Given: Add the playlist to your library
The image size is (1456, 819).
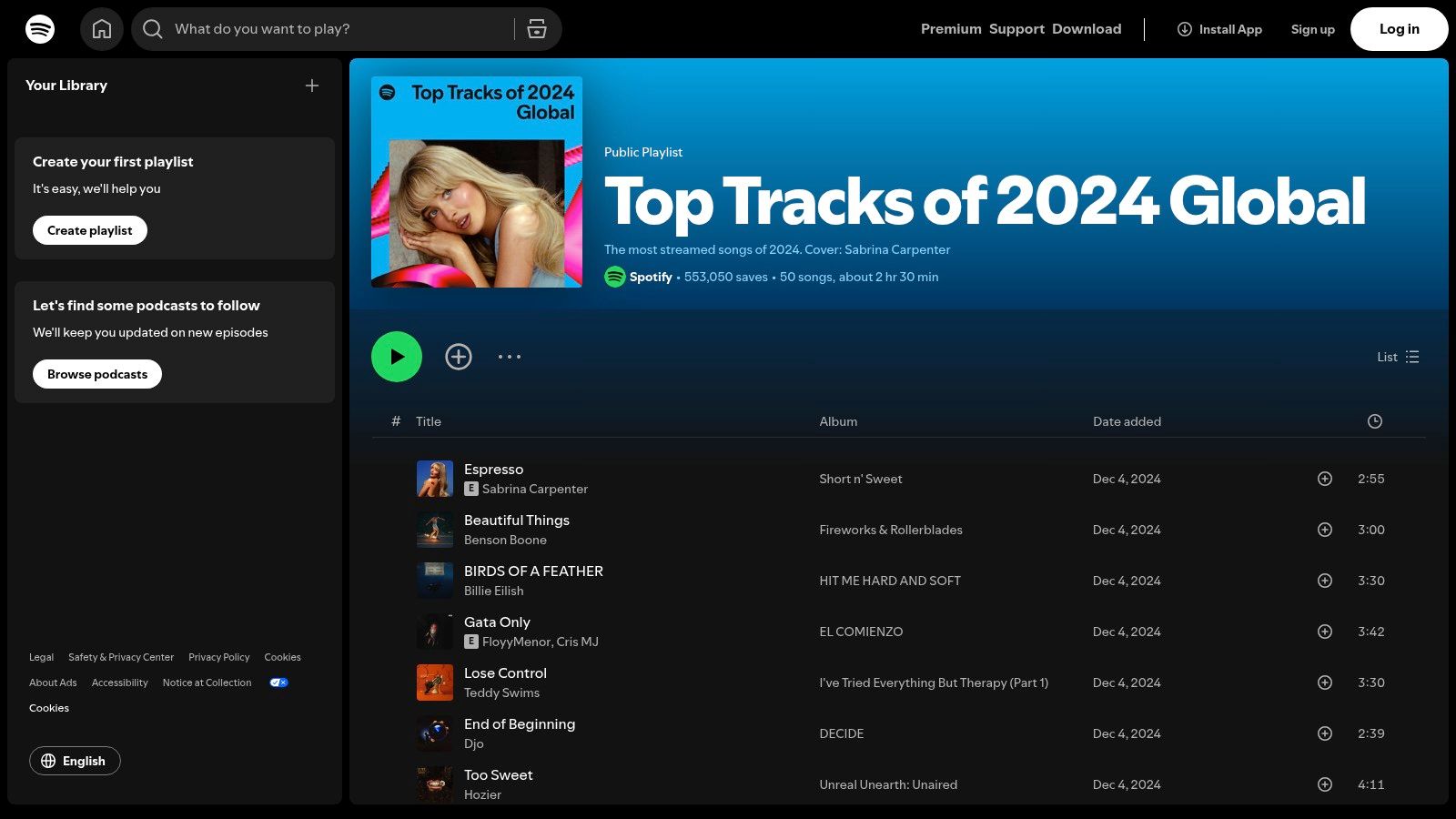Looking at the screenshot, I should [459, 356].
